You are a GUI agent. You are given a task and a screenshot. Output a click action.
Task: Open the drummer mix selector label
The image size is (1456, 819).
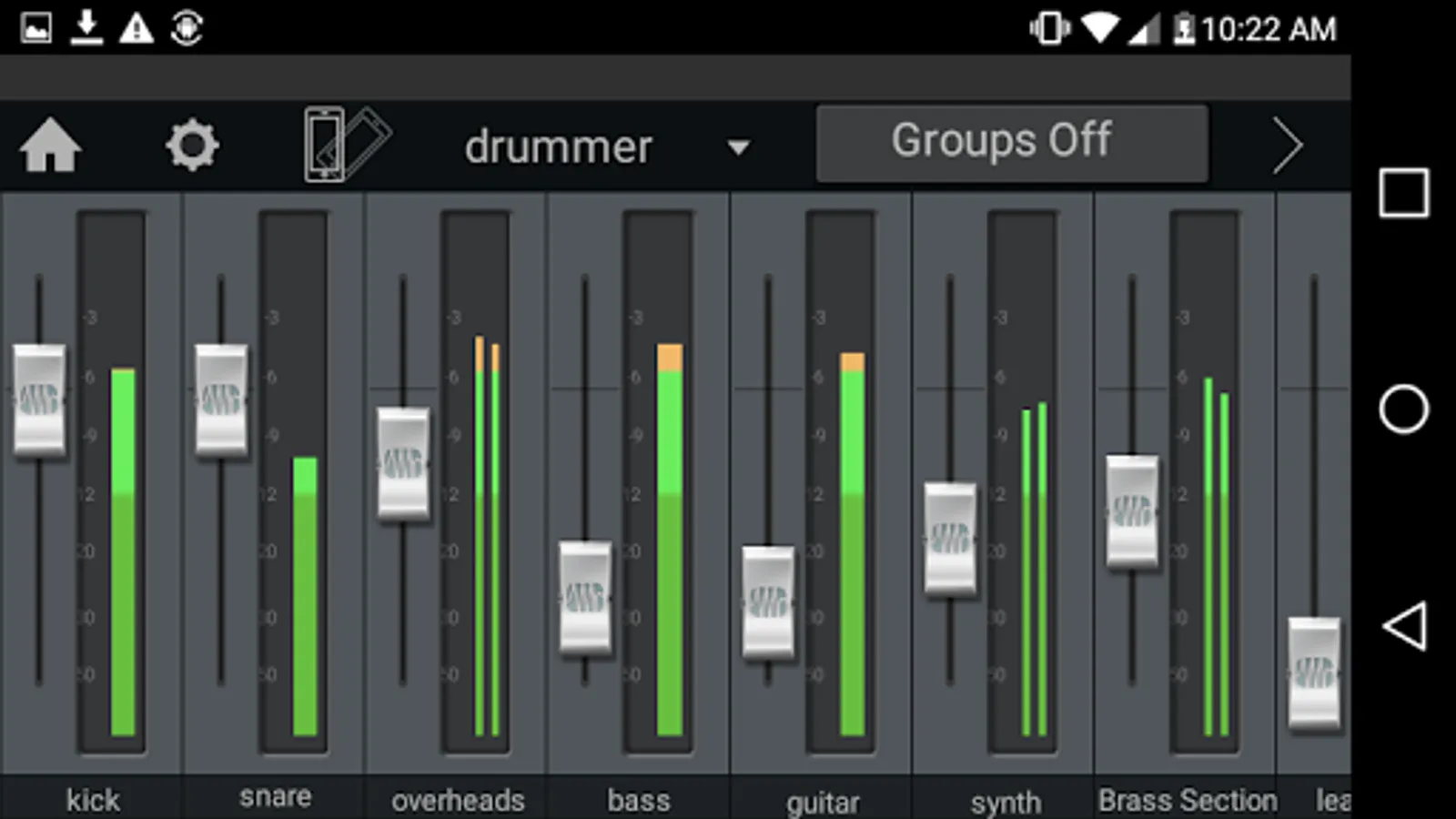coord(558,147)
